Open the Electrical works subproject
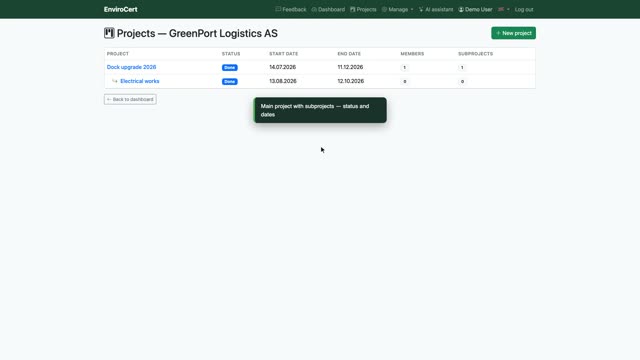Screen dimensions: 640x360 coord(140,81)
